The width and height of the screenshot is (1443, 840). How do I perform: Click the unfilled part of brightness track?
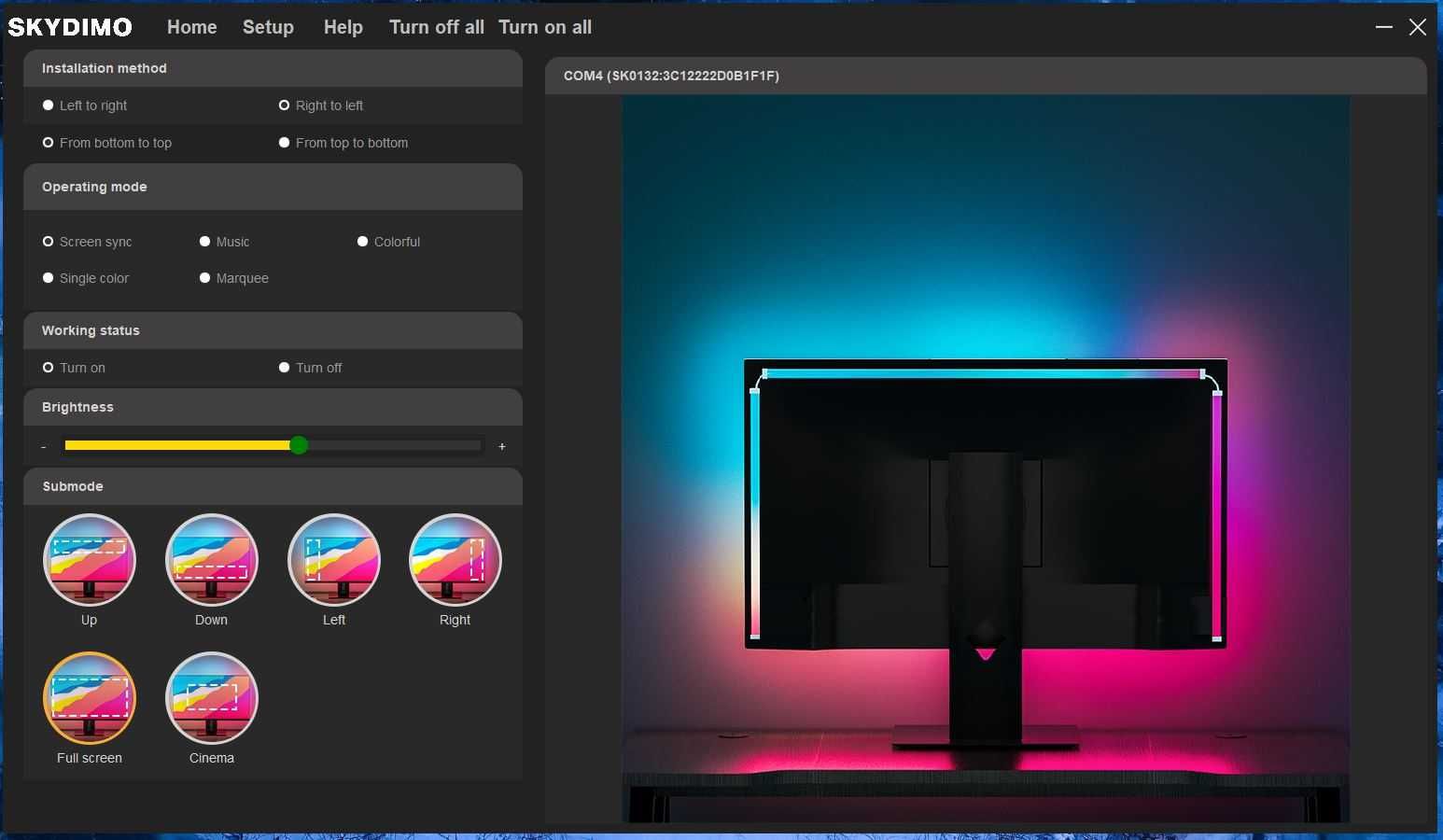tap(395, 445)
